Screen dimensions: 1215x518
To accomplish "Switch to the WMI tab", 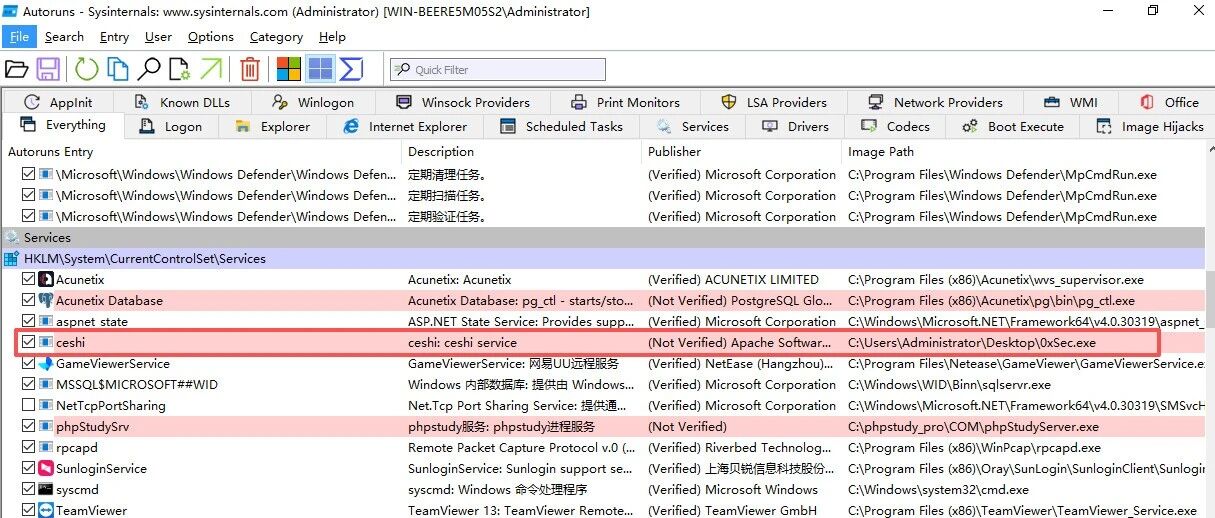I will point(1070,102).
